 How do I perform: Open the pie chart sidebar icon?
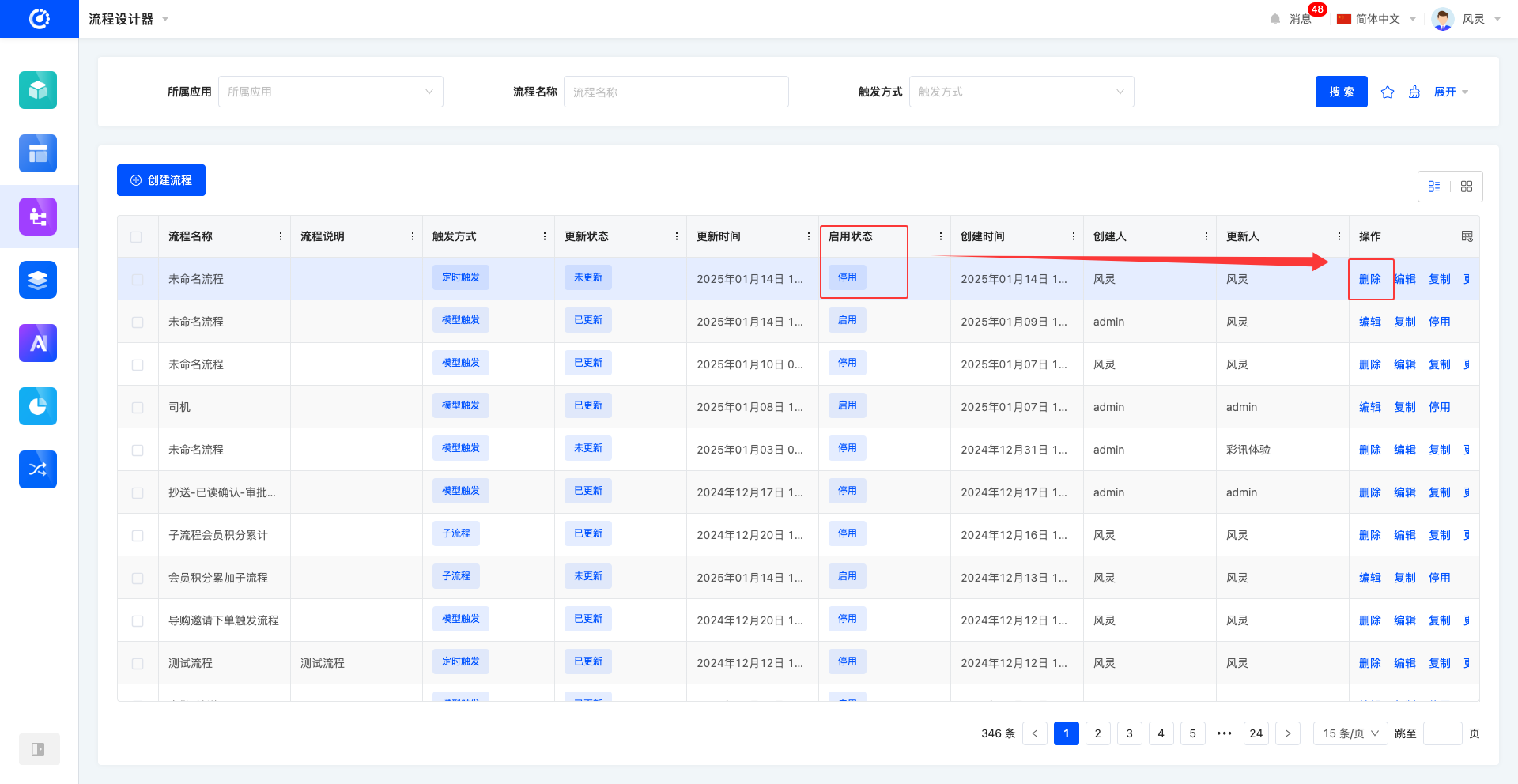(38, 406)
